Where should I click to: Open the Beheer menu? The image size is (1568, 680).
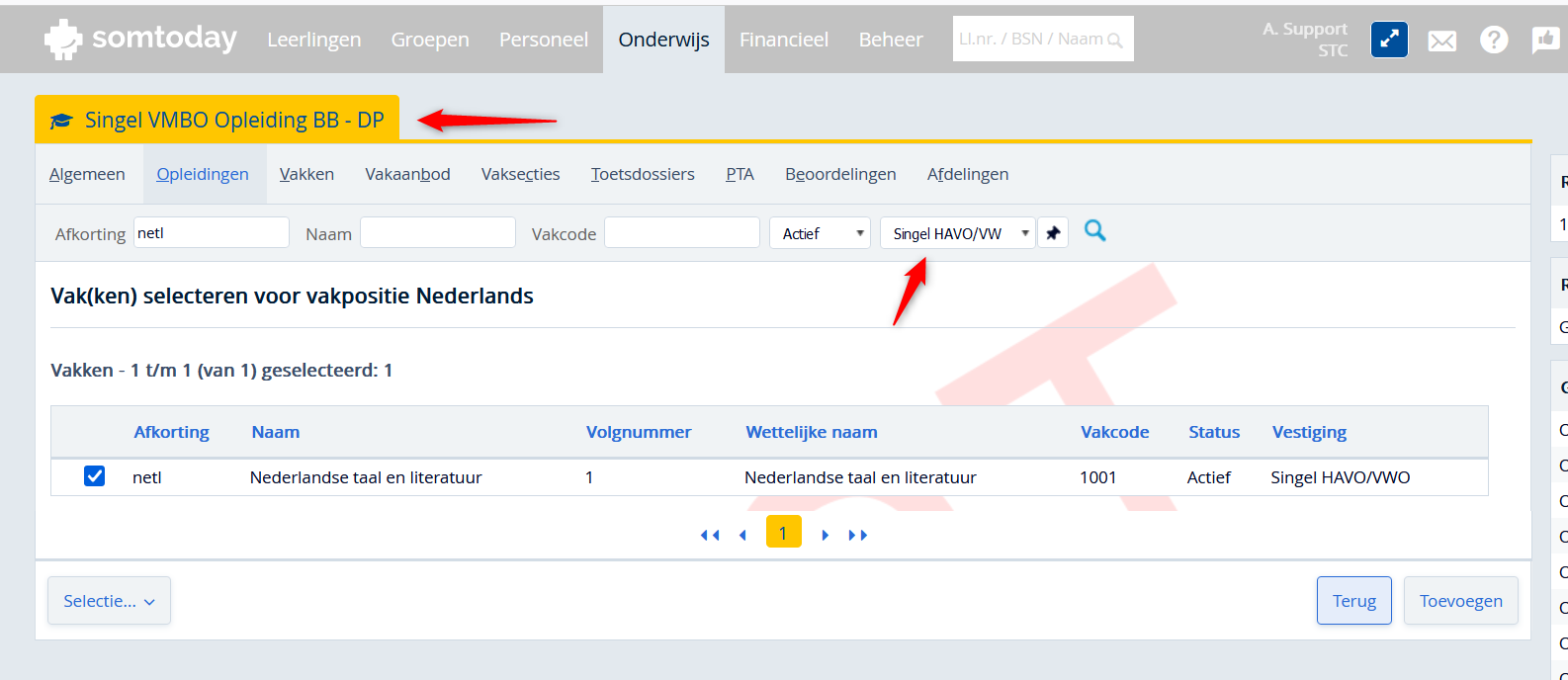pyautogui.click(x=891, y=40)
